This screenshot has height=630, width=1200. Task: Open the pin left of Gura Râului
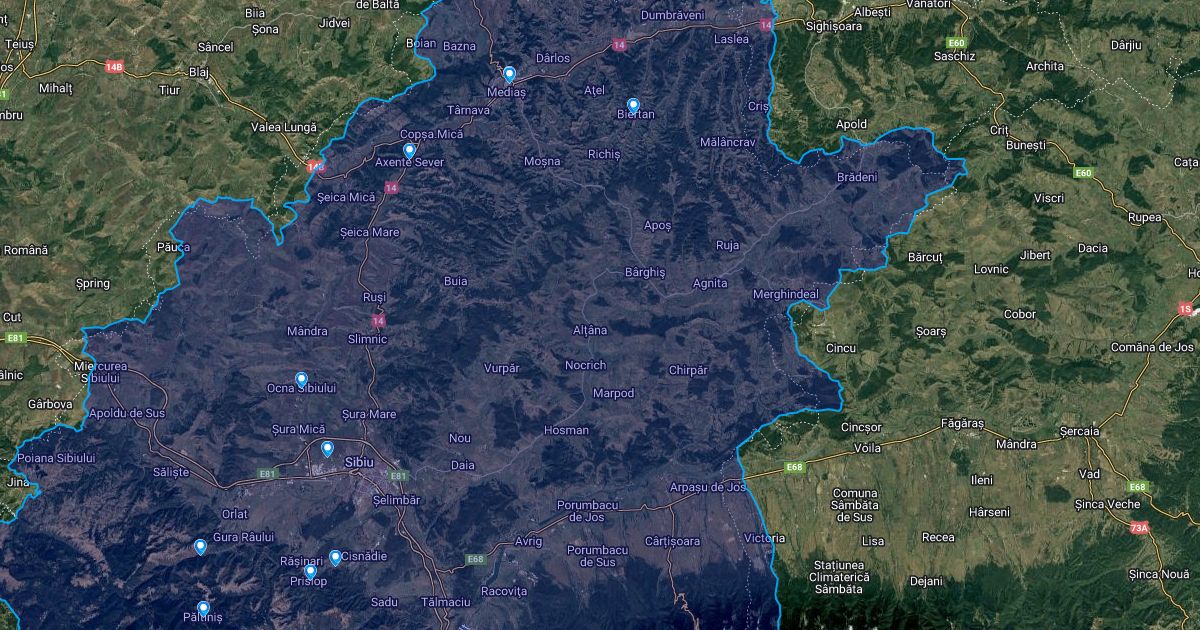click(200, 546)
